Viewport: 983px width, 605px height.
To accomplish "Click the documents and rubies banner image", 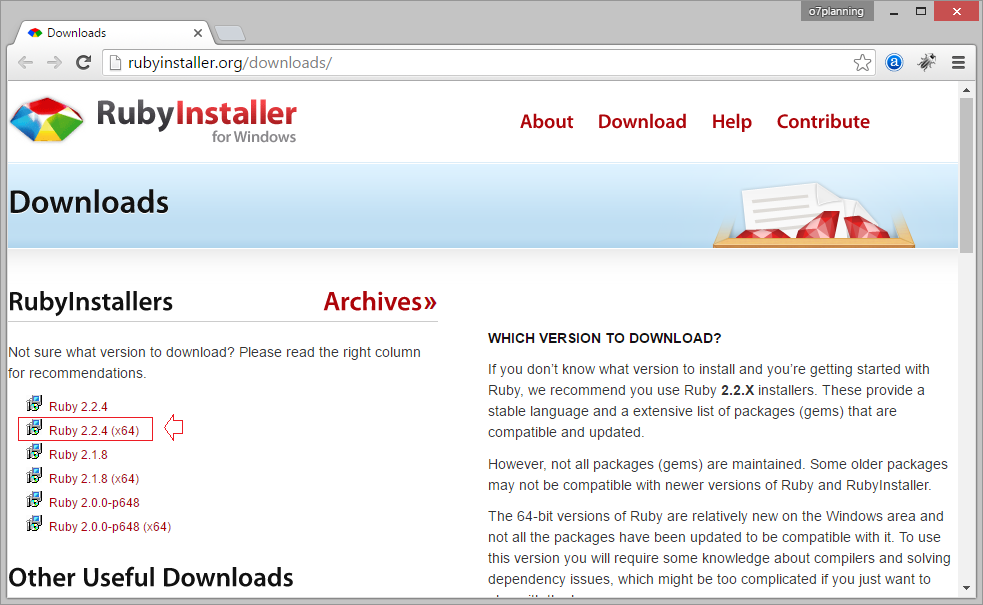I will point(814,214).
